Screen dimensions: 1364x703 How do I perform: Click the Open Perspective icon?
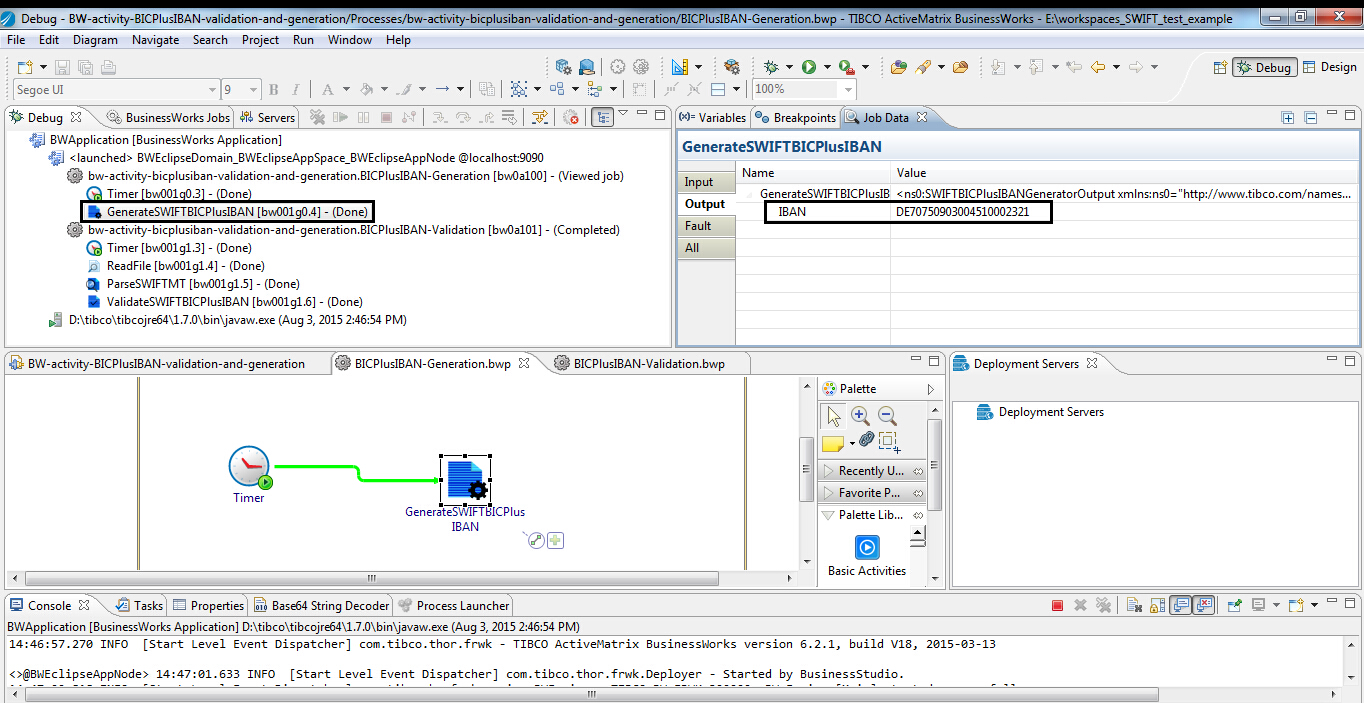(x=1220, y=67)
